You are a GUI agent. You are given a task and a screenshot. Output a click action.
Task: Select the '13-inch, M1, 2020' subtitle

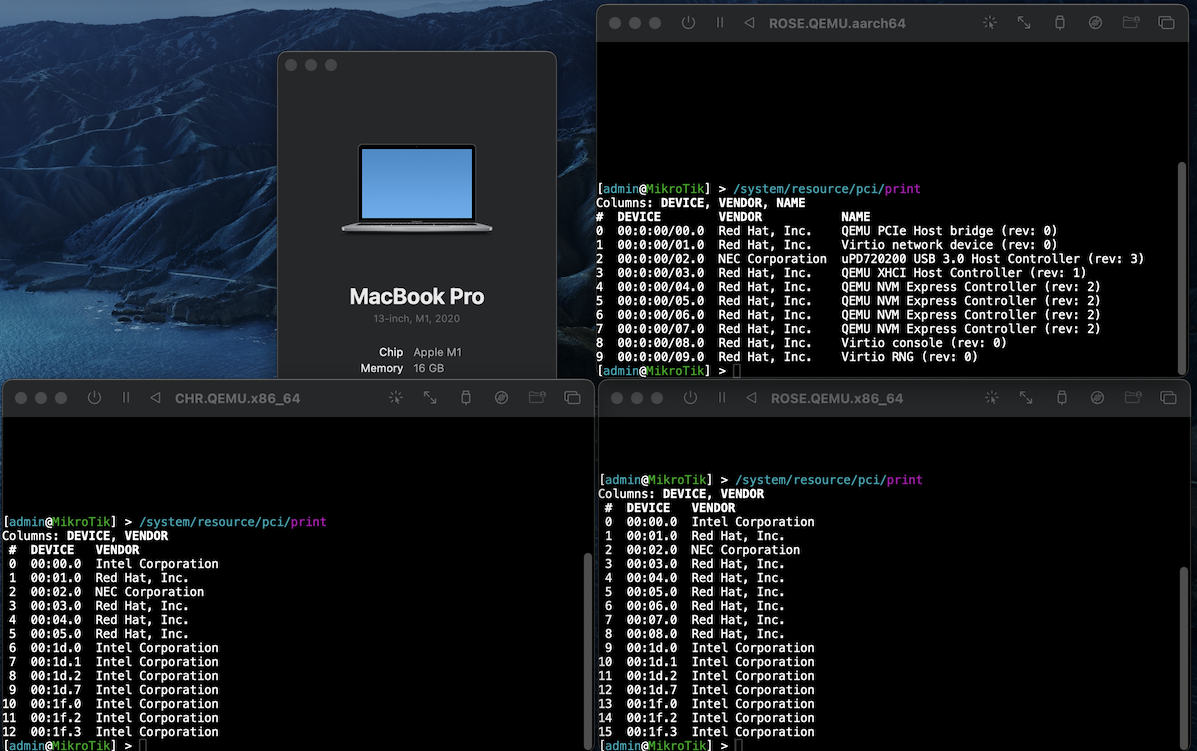tap(417, 318)
